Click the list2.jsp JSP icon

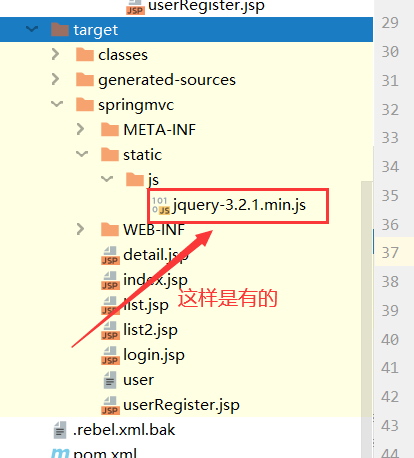[110, 330]
